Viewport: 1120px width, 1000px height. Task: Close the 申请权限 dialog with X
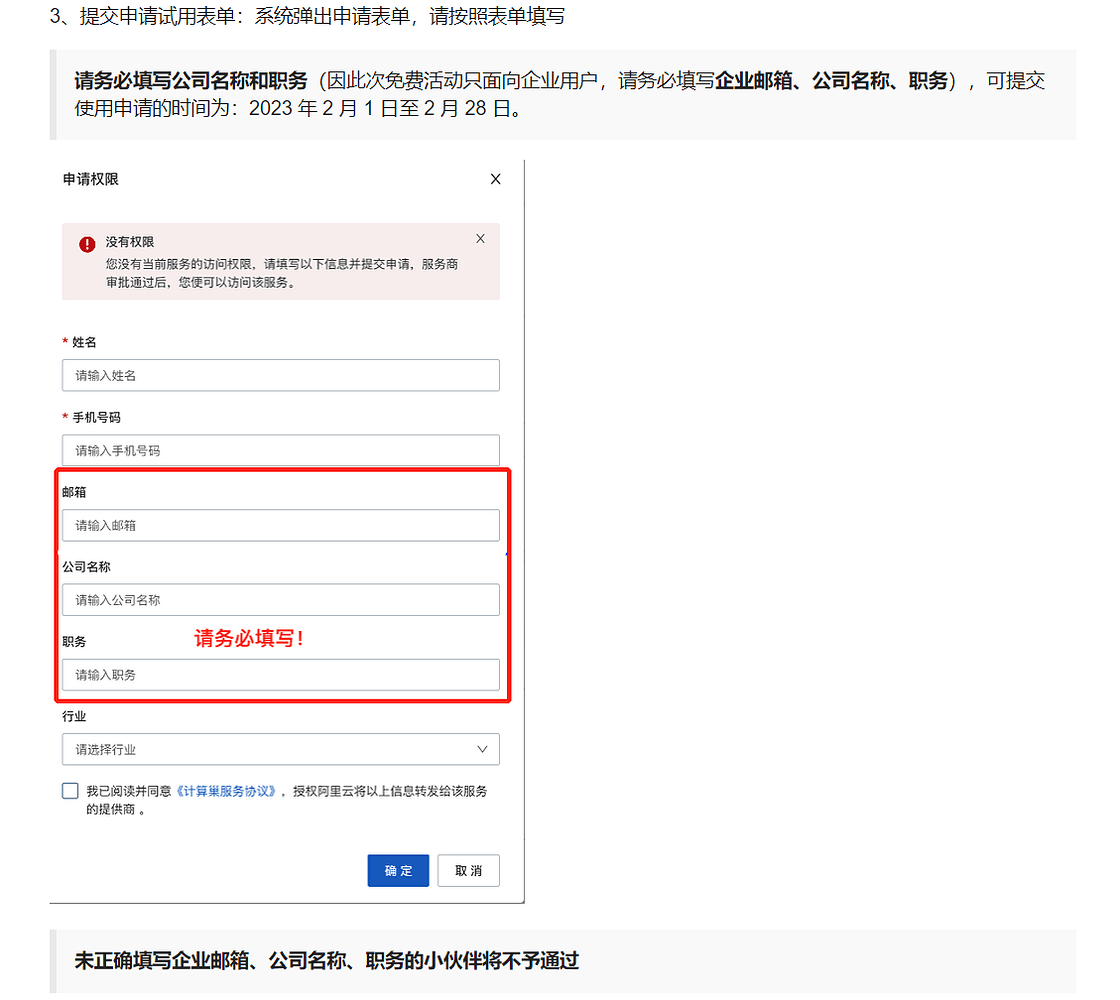(x=495, y=180)
